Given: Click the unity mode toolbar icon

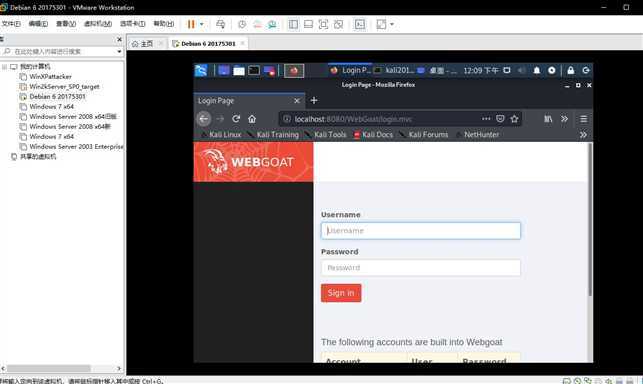Looking at the screenshot, I should coord(338,24).
